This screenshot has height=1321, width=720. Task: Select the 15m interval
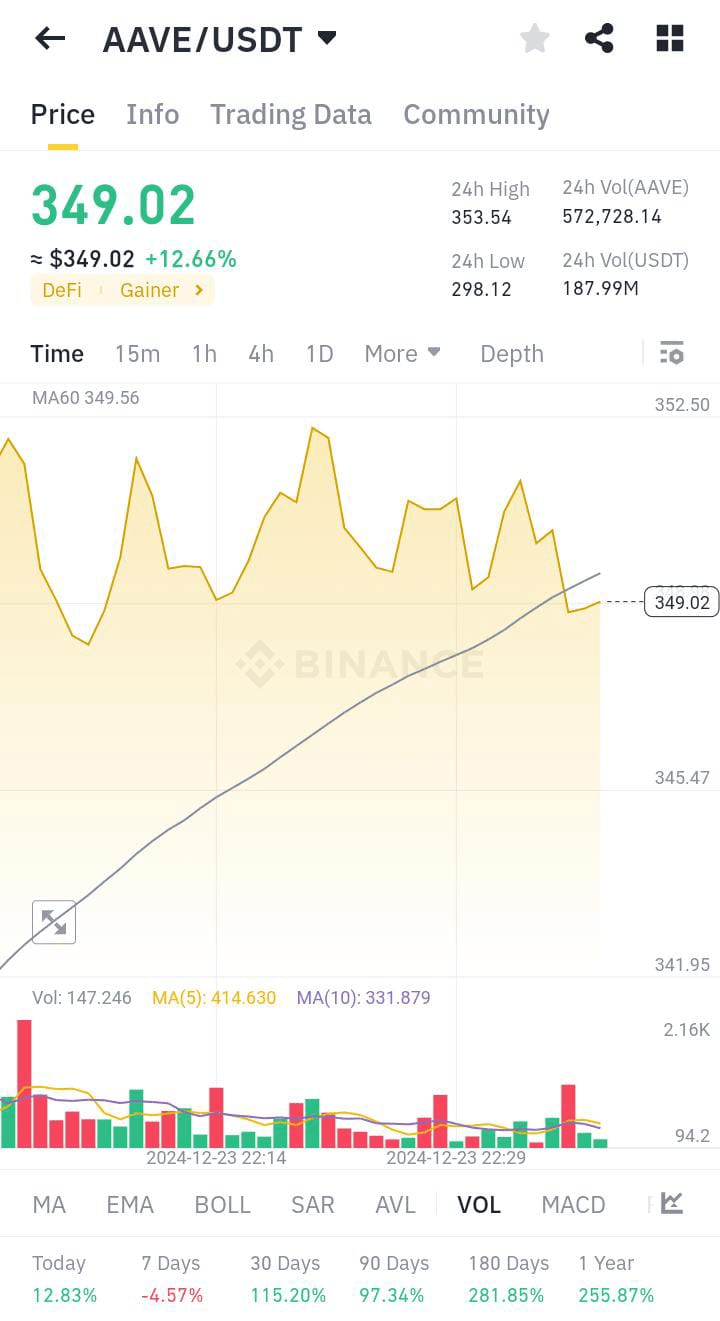point(137,353)
